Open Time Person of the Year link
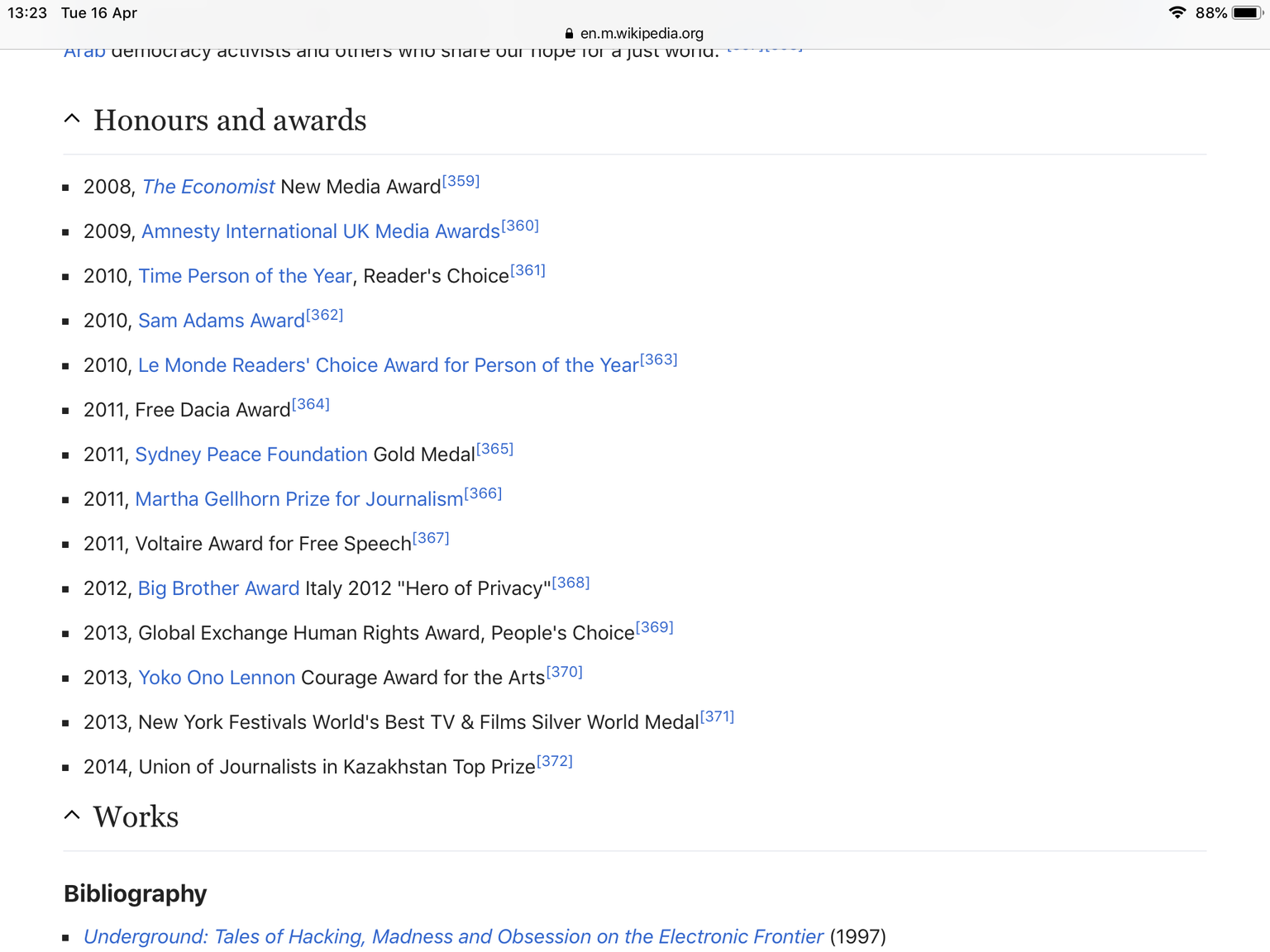This screenshot has width=1270, height=952. point(246,276)
